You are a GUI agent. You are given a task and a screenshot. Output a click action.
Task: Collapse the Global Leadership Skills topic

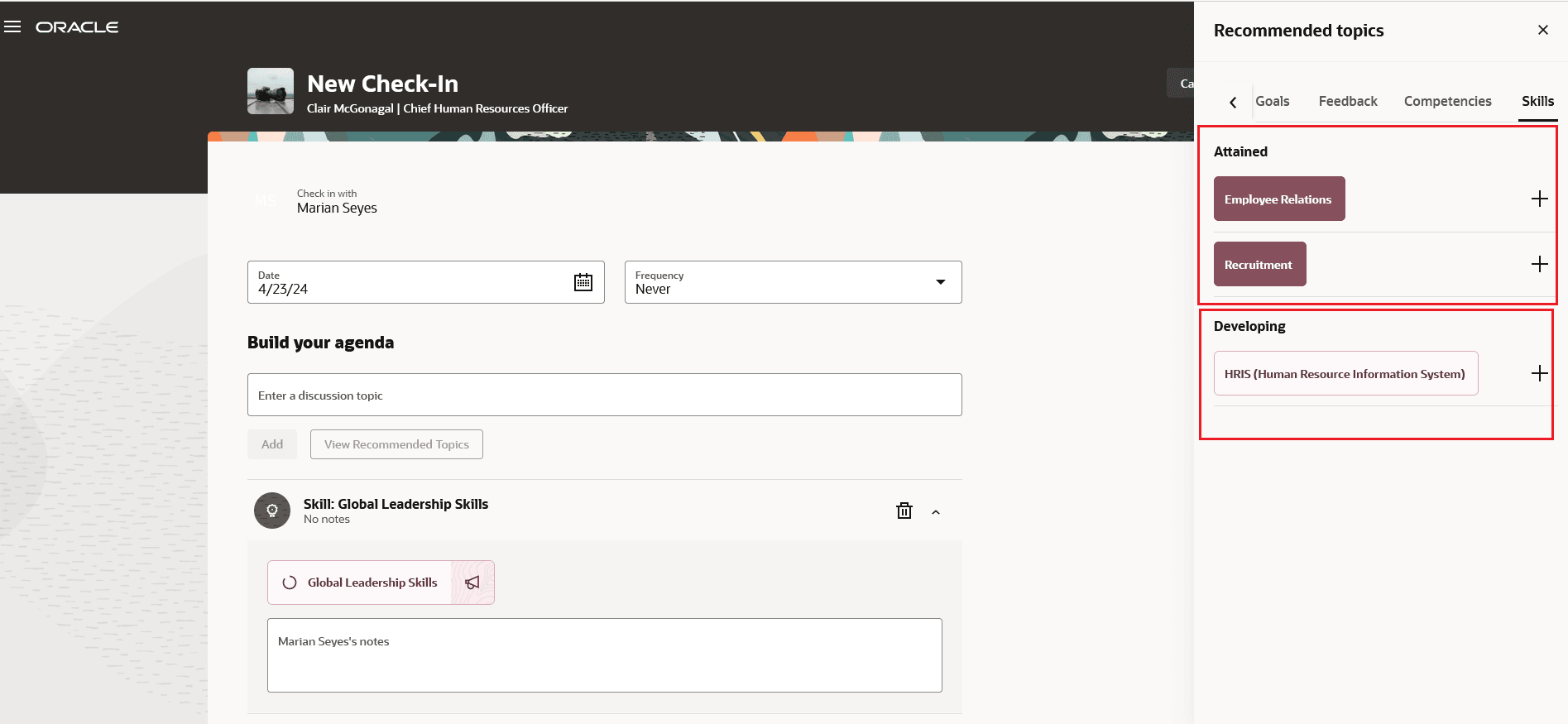tap(936, 512)
